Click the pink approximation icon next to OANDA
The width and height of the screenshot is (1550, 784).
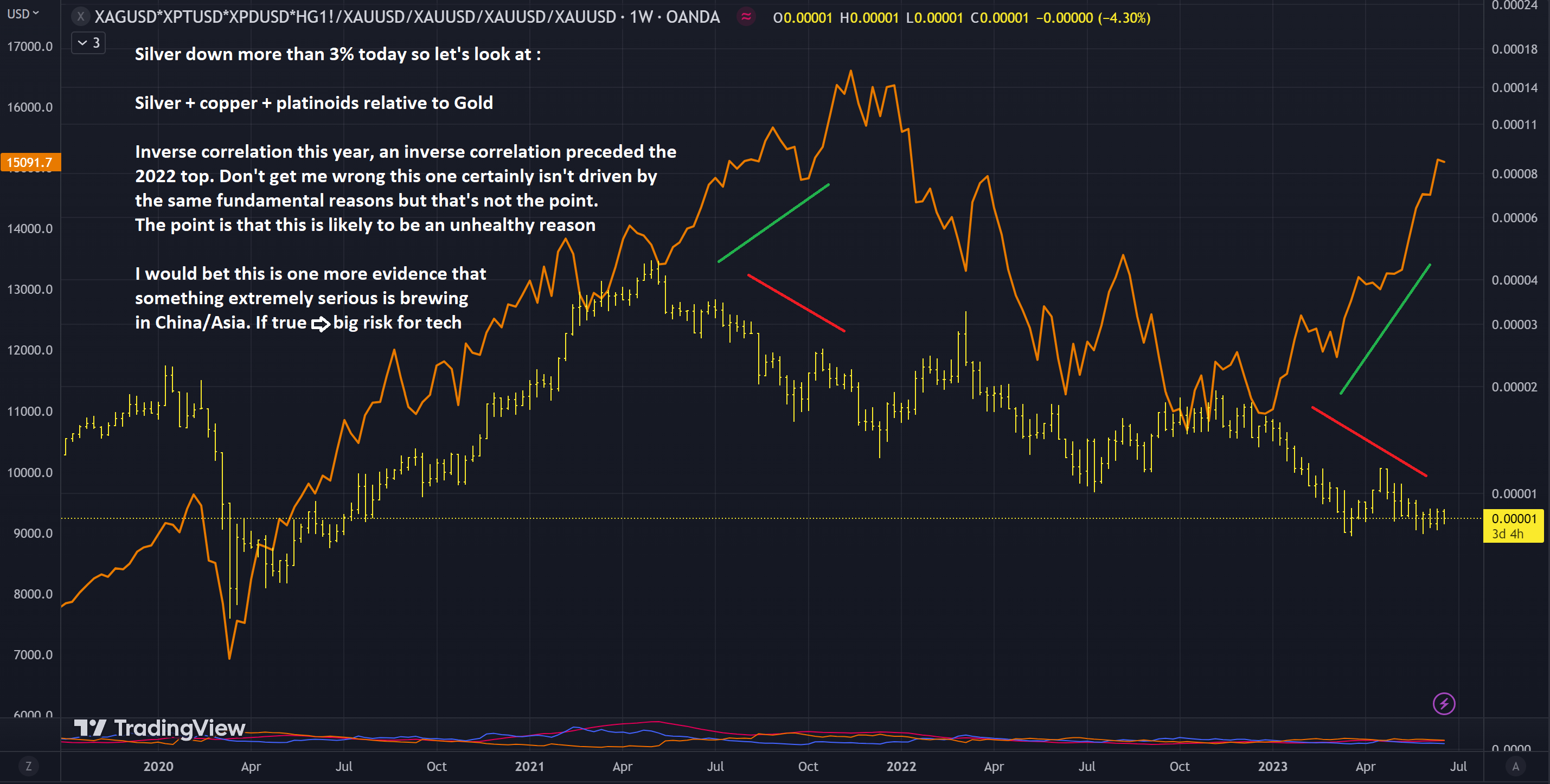[x=746, y=17]
